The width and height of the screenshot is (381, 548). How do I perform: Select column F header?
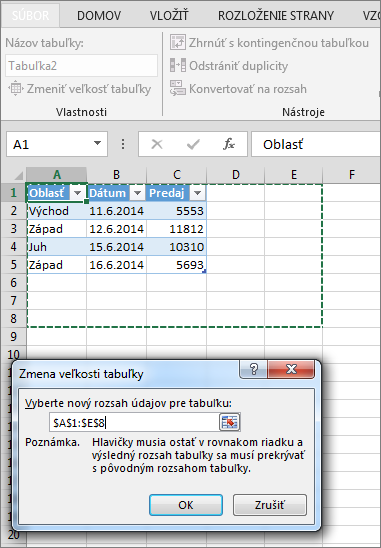[x=352, y=174]
